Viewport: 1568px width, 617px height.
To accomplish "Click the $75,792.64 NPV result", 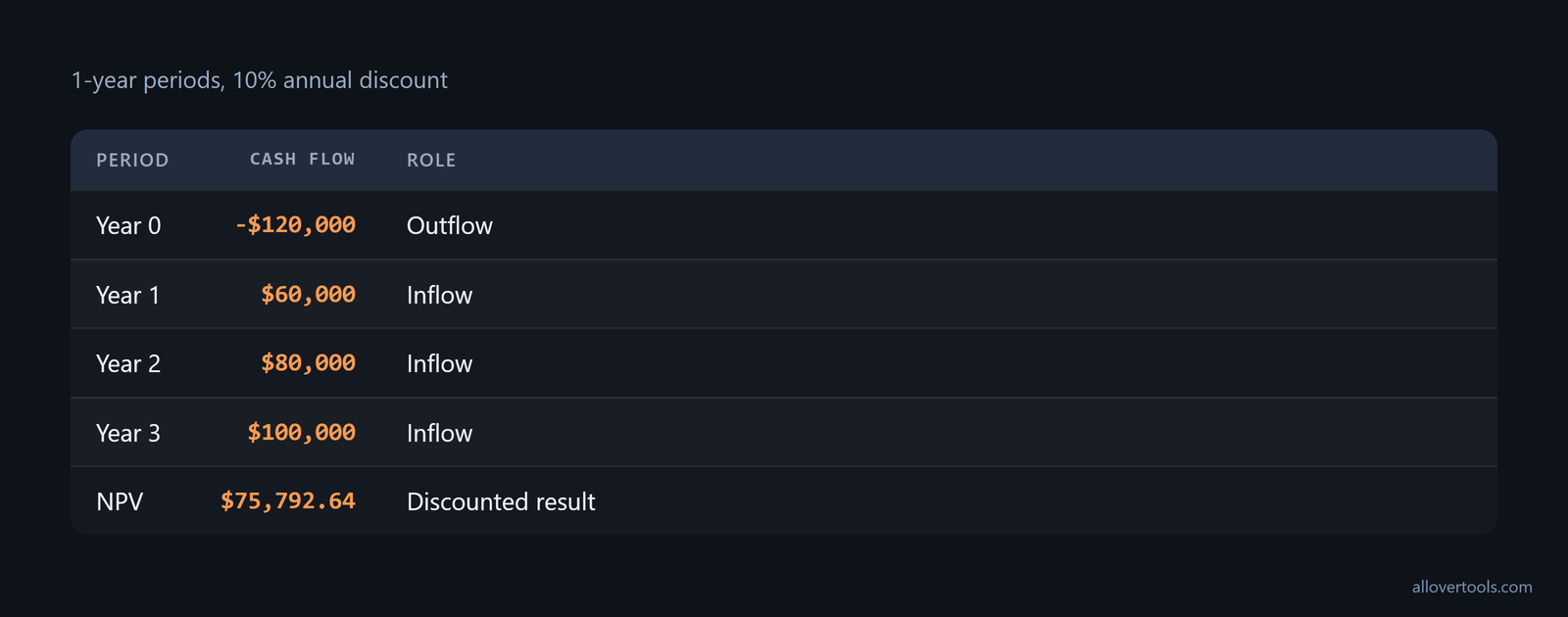I will [x=288, y=500].
